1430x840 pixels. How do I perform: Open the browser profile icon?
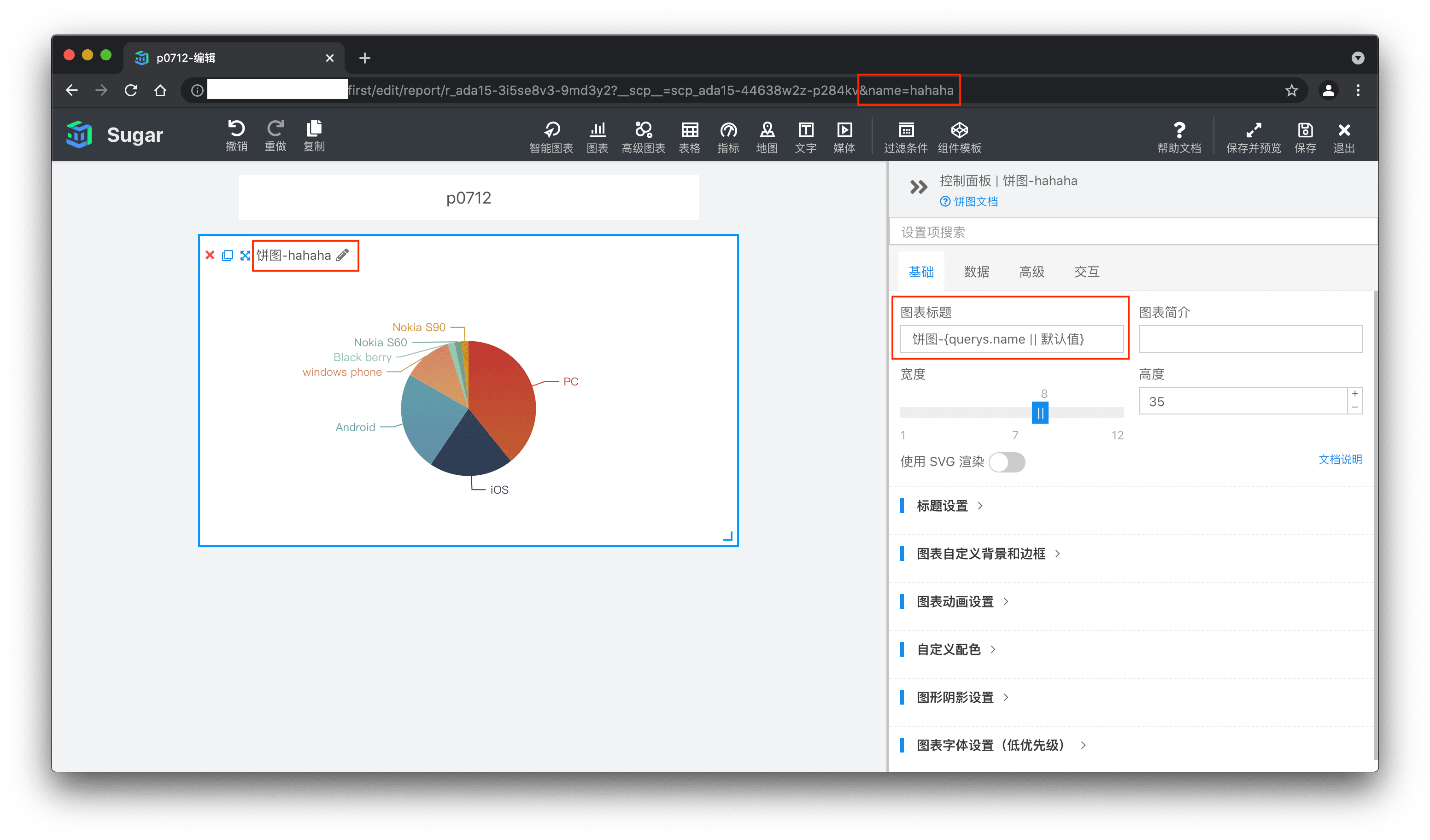(x=1328, y=90)
